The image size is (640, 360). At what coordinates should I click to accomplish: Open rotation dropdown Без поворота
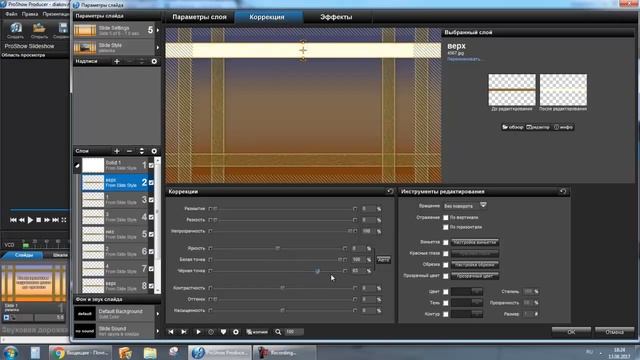coord(465,206)
